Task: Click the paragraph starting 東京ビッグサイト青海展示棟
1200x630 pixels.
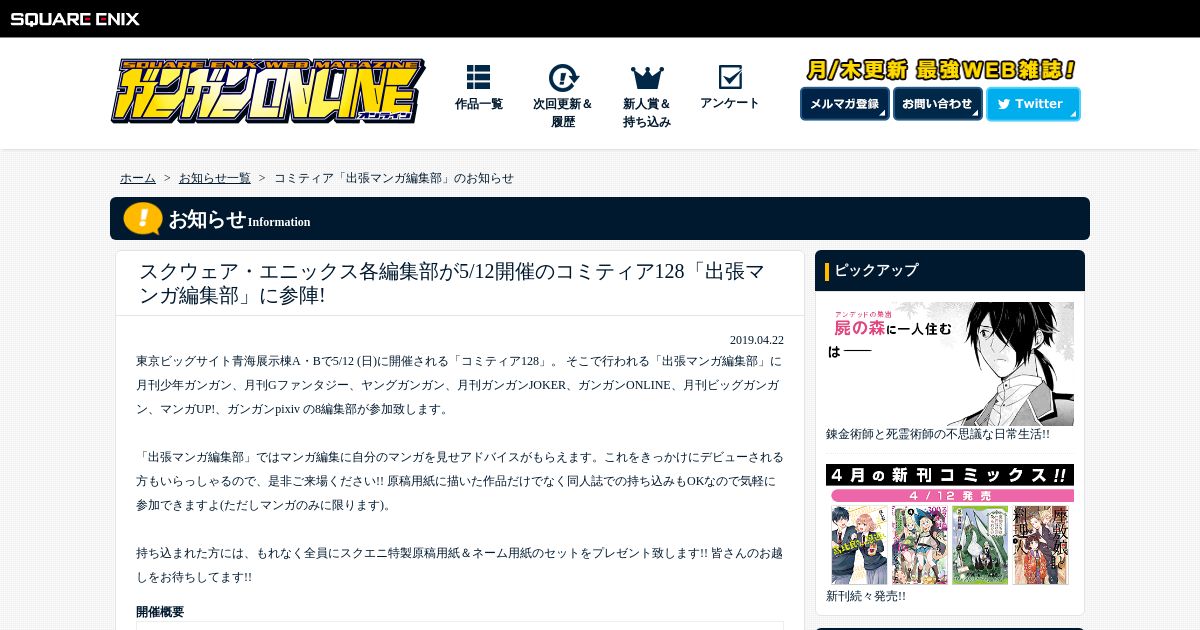Action: [460, 385]
